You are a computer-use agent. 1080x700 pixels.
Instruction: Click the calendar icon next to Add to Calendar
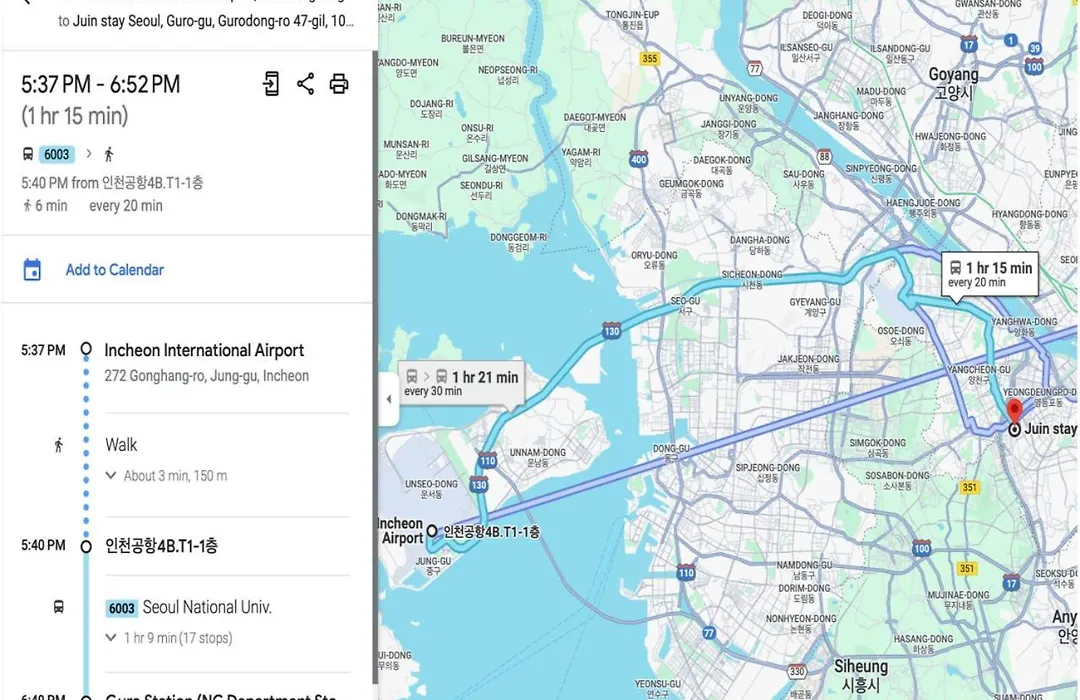[32, 269]
